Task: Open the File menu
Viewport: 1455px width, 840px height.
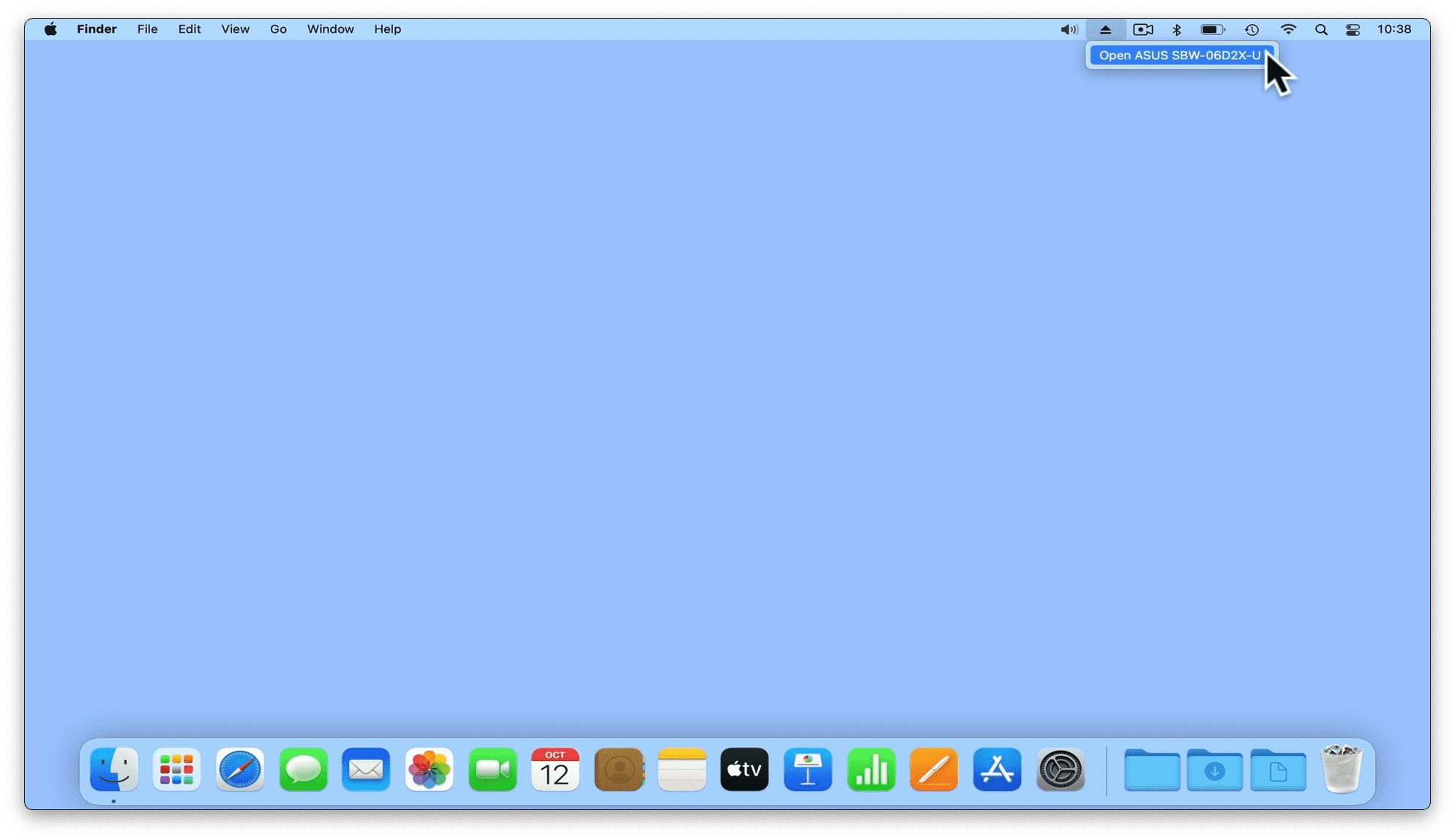Action: [147, 29]
